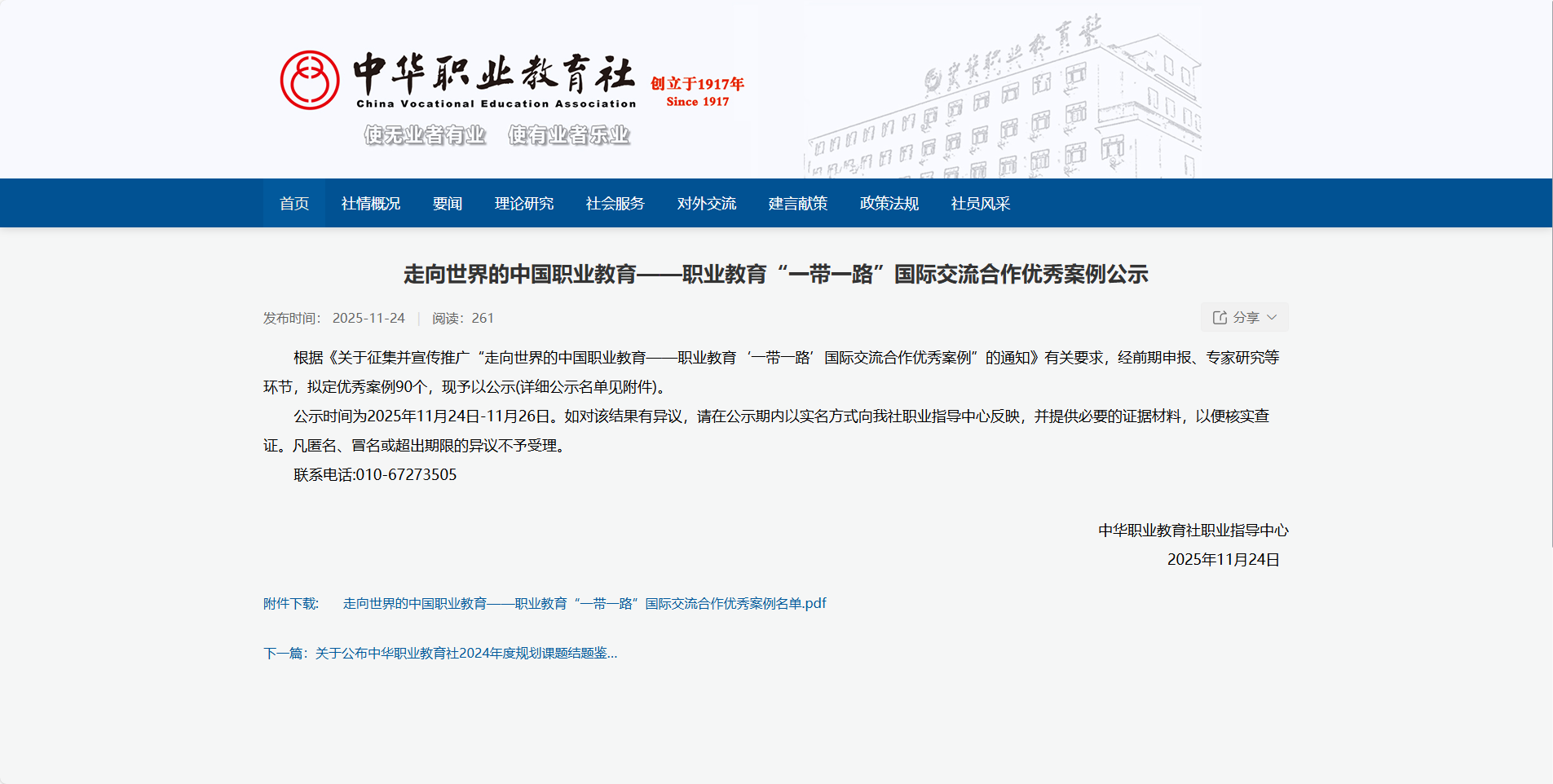Open the 要闻 news section
This screenshot has width=1553, height=784.
(447, 204)
